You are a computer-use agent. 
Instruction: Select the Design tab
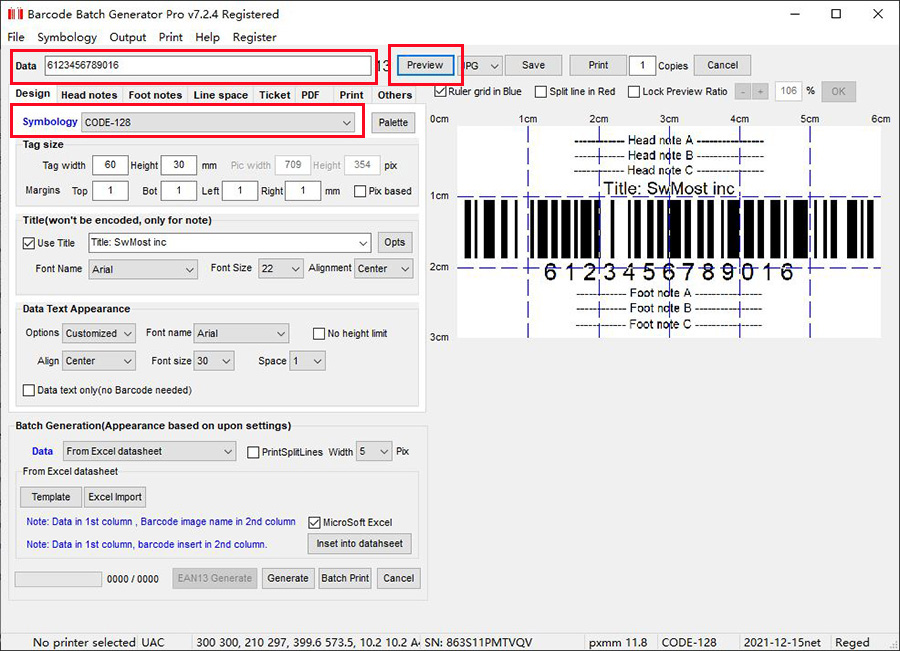(x=33, y=94)
